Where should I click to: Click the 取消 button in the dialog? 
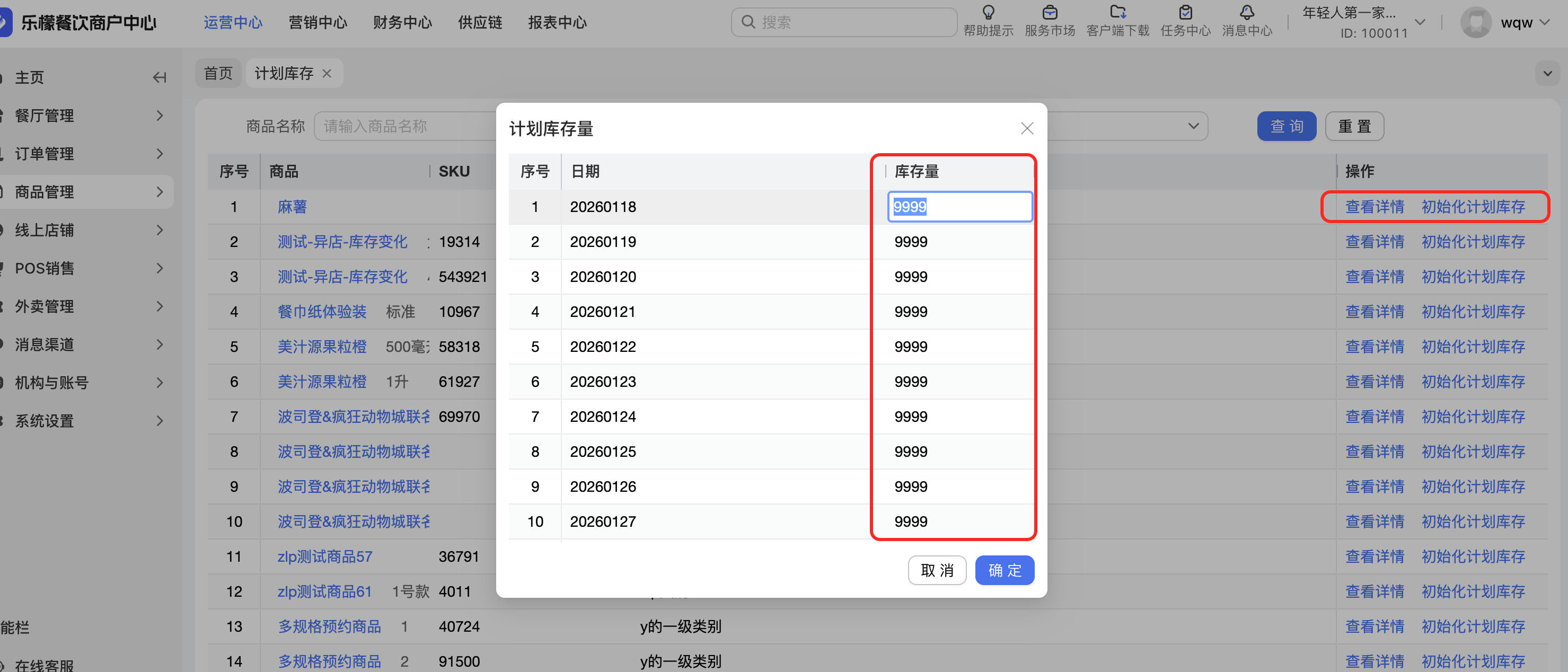937,570
